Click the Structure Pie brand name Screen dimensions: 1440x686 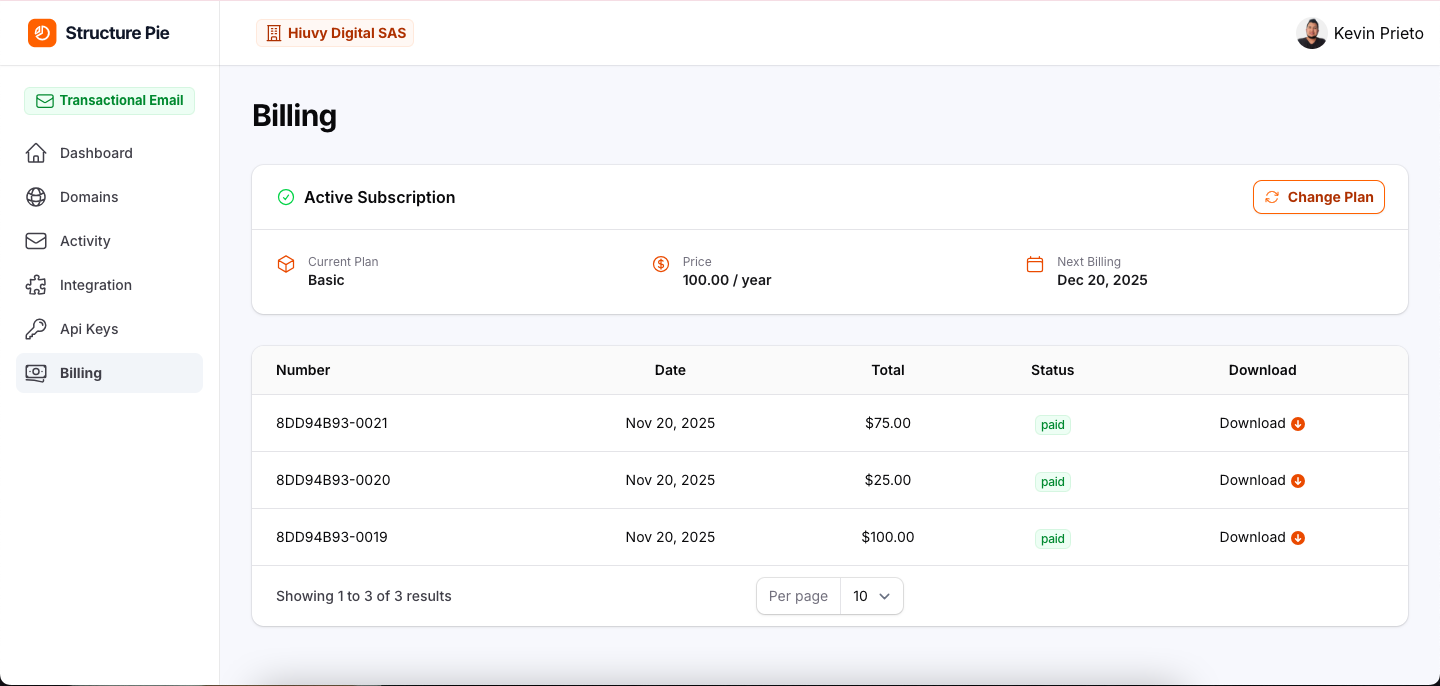click(117, 33)
